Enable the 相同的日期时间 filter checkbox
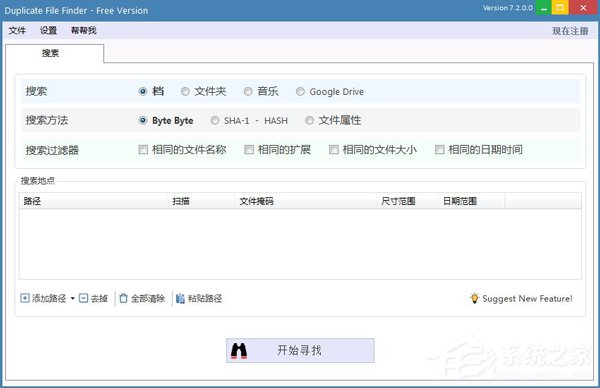600x388 pixels. (x=440, y=150)
